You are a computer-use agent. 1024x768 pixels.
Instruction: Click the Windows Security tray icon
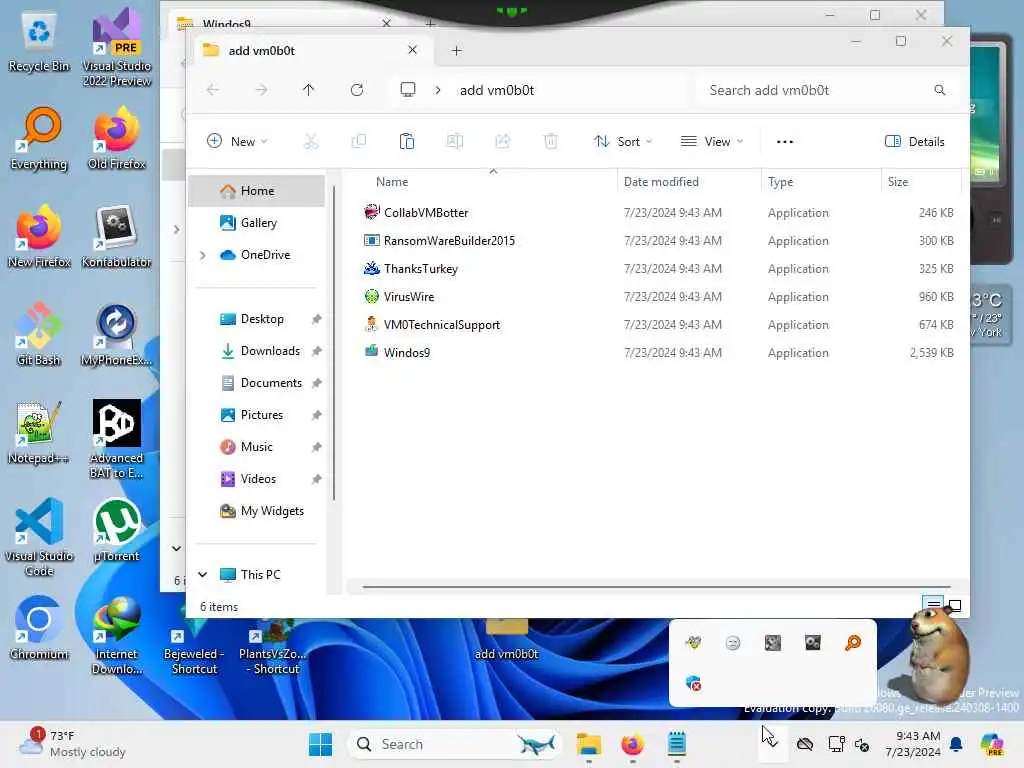(x=694, y=683)
